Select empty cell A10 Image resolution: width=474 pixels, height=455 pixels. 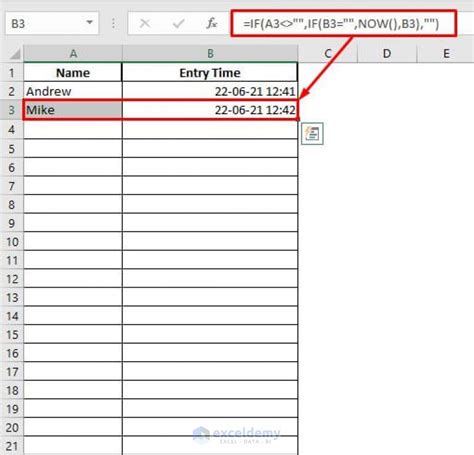click(73, 242)
